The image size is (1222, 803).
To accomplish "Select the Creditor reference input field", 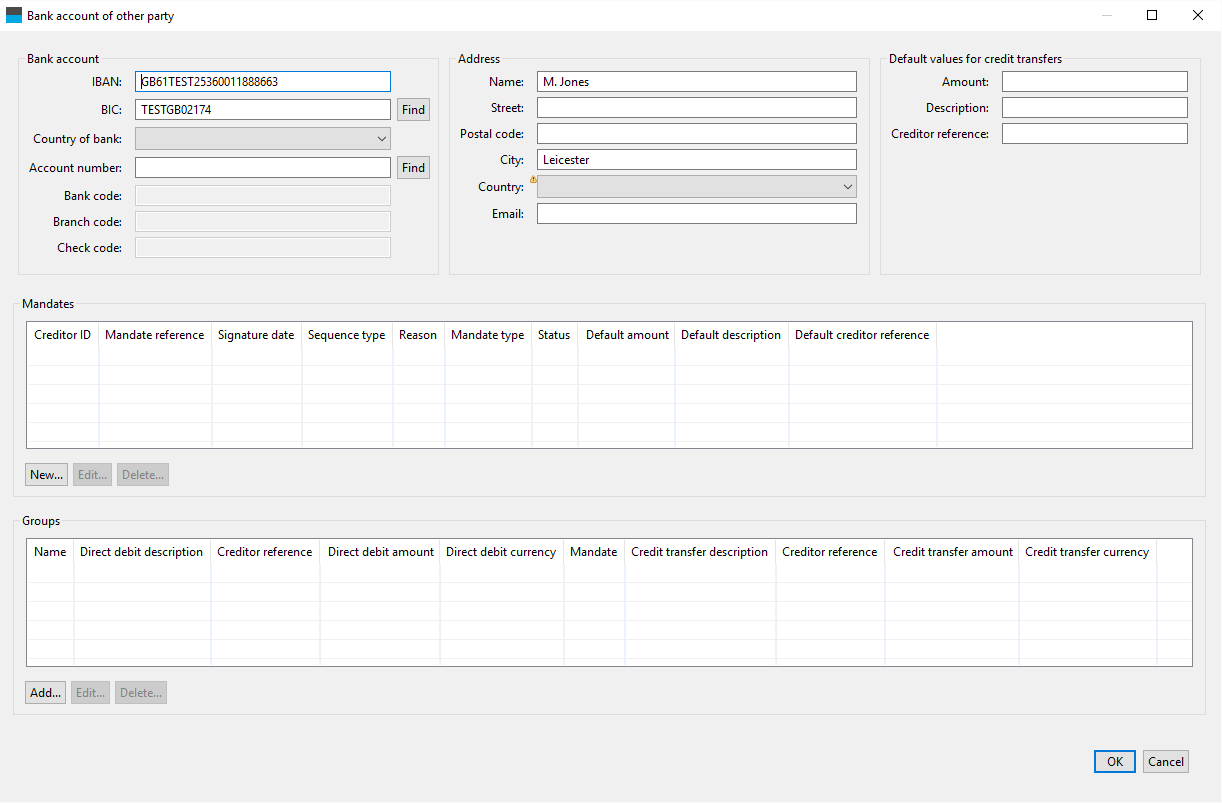I will [x=1095, y=134].
